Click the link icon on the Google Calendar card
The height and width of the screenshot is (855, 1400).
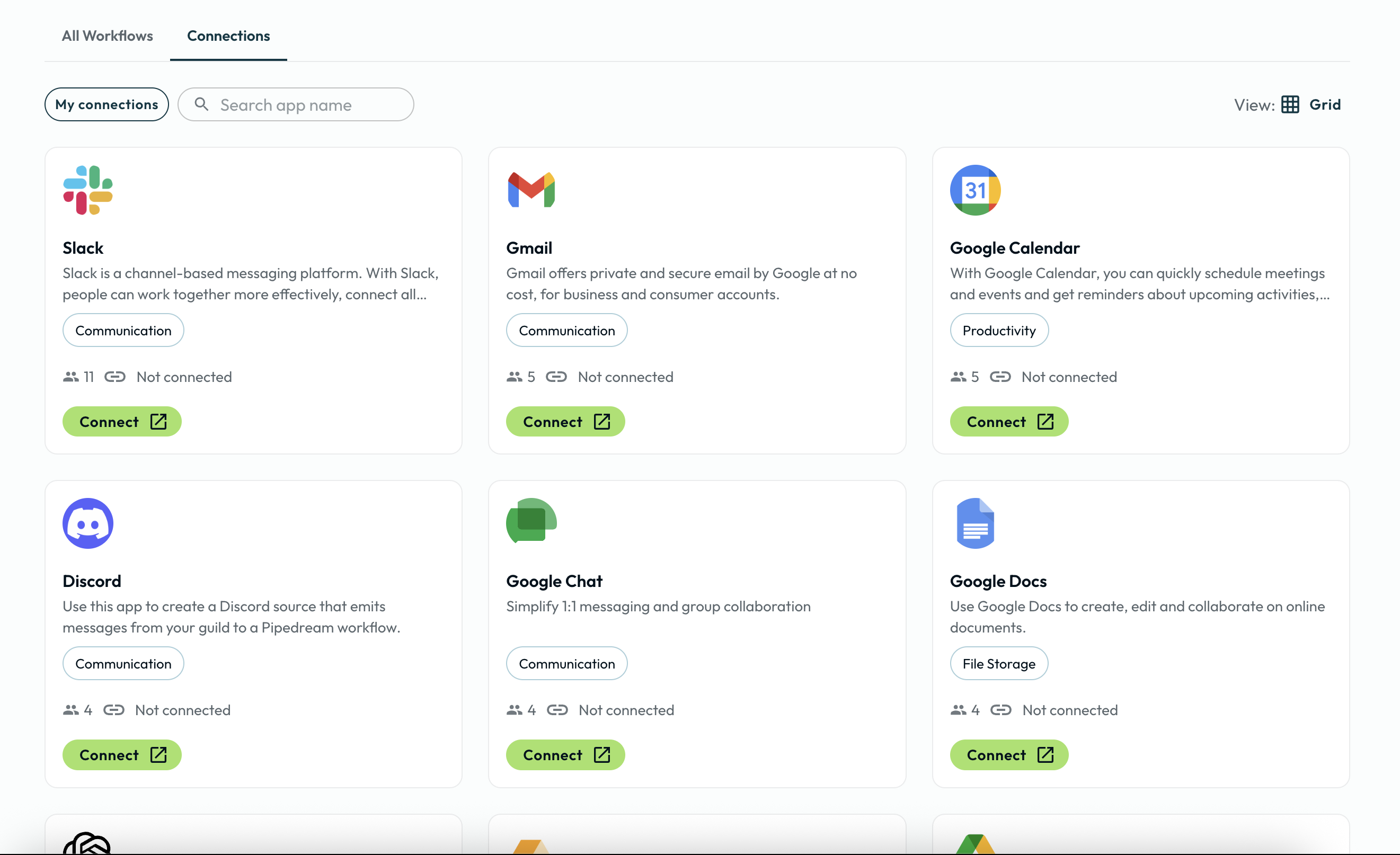click(x=1000, y=377)
